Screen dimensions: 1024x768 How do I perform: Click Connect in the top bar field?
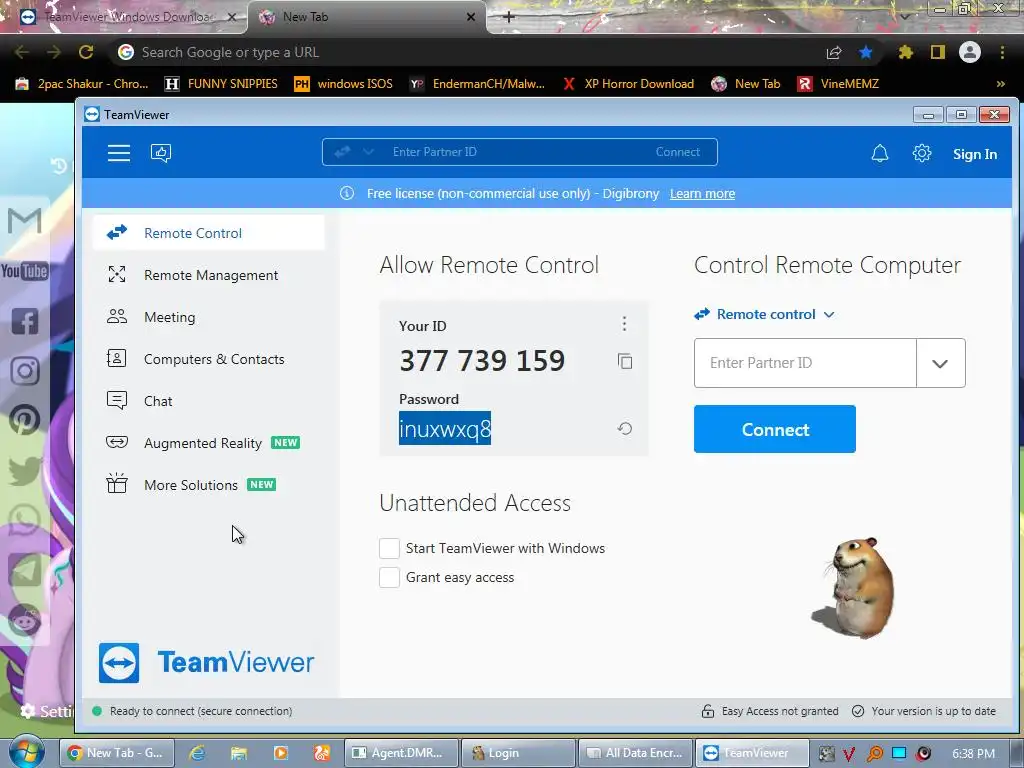(677, 152)
